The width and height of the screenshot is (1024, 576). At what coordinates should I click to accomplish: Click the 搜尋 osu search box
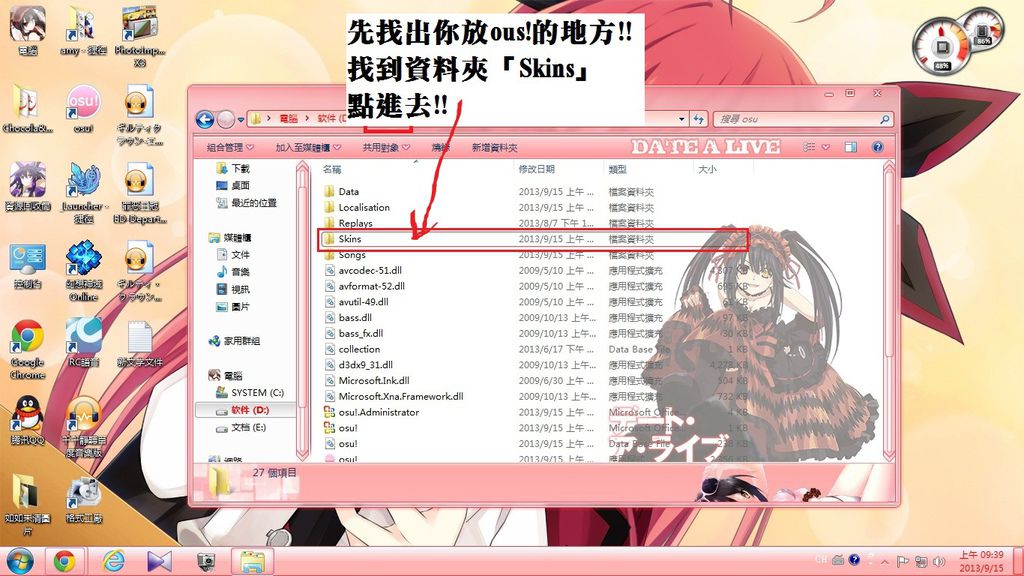802,119
